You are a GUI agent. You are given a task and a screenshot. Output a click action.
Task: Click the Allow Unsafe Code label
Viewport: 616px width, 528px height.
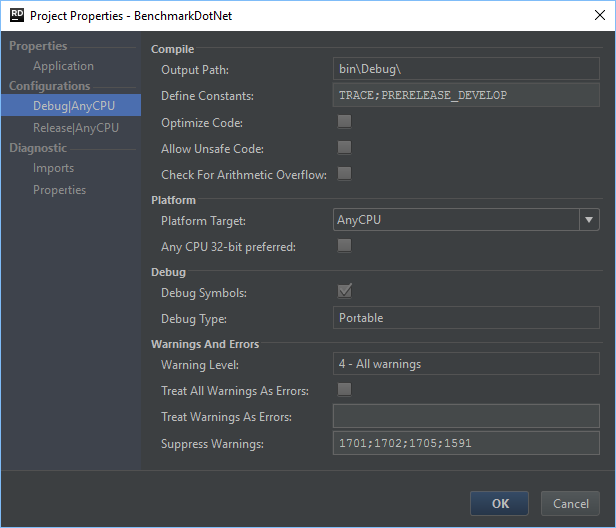(x=212, y=149)
